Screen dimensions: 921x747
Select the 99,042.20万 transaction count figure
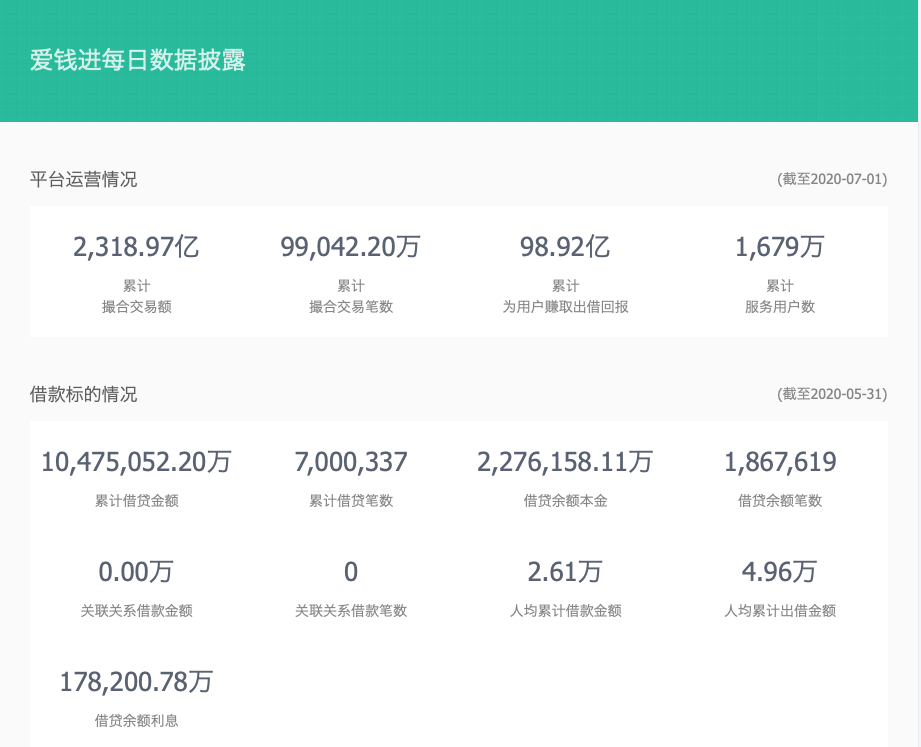[x=351, y=246]
